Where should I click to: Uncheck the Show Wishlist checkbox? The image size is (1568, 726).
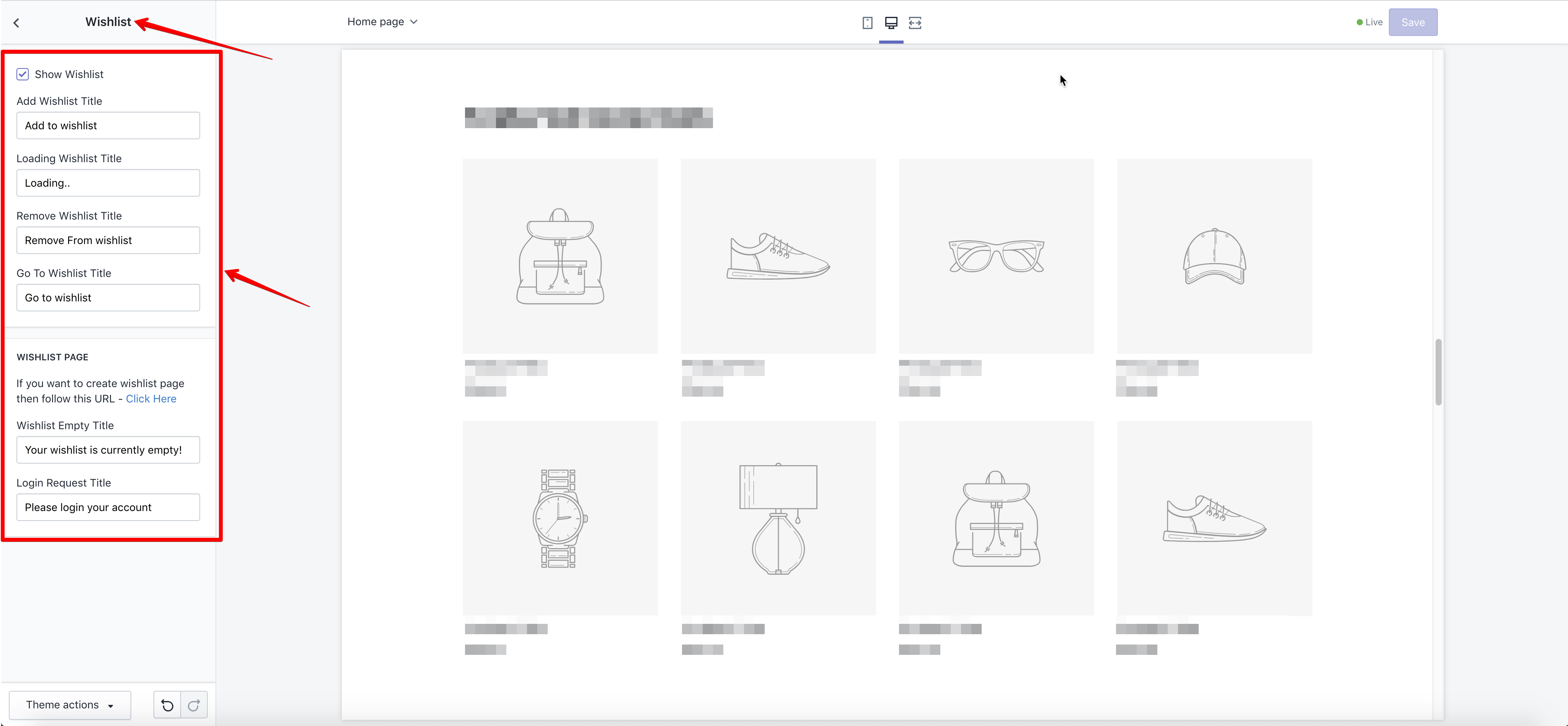[x=23, y=74]
